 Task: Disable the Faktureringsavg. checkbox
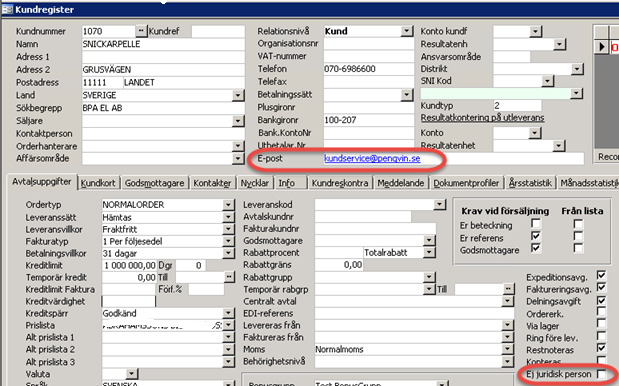click(601, 287)
